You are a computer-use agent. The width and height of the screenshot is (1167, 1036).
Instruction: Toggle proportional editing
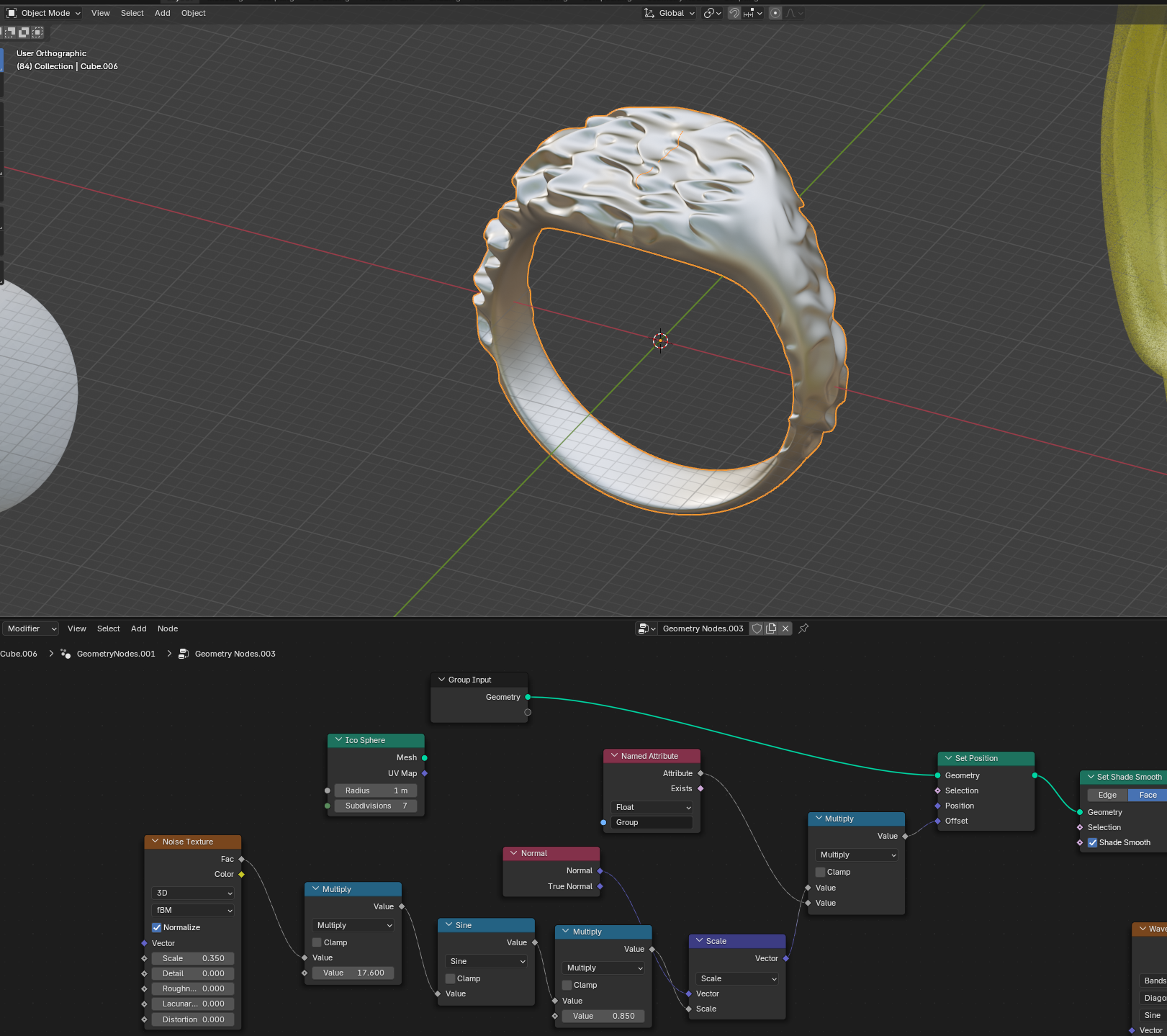point(775,13)
